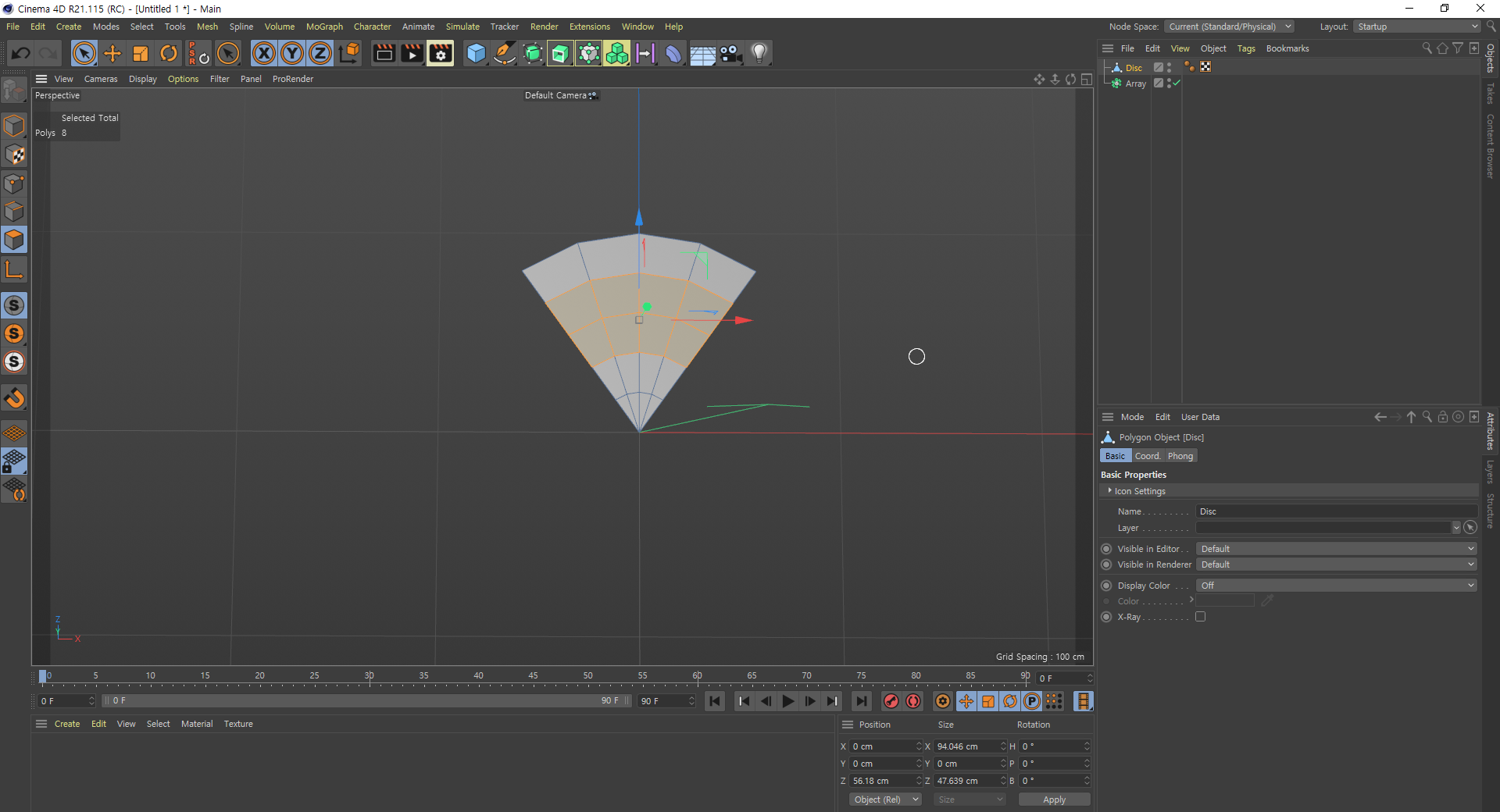This screenshot has height=812, width=1500.
Task: Switch to Polygons mode
Action: click(14, 240)
